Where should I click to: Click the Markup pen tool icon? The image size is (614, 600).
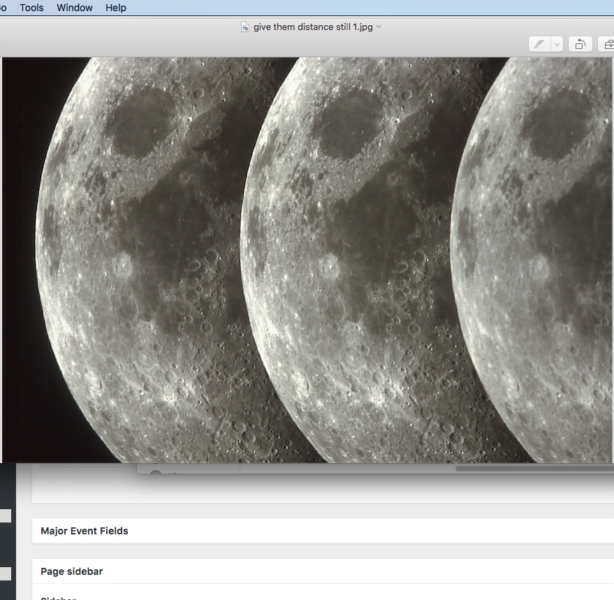pos(540,44)
